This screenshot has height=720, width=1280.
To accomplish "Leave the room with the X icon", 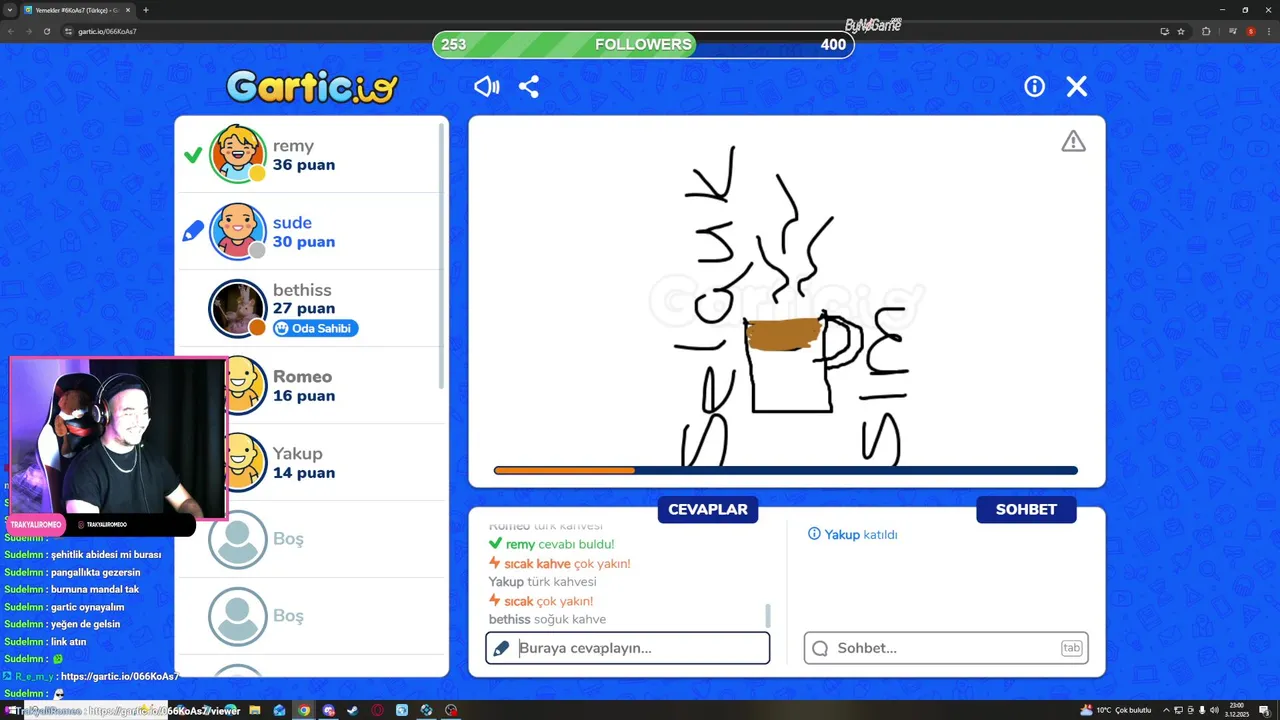I will point(1076,87).
